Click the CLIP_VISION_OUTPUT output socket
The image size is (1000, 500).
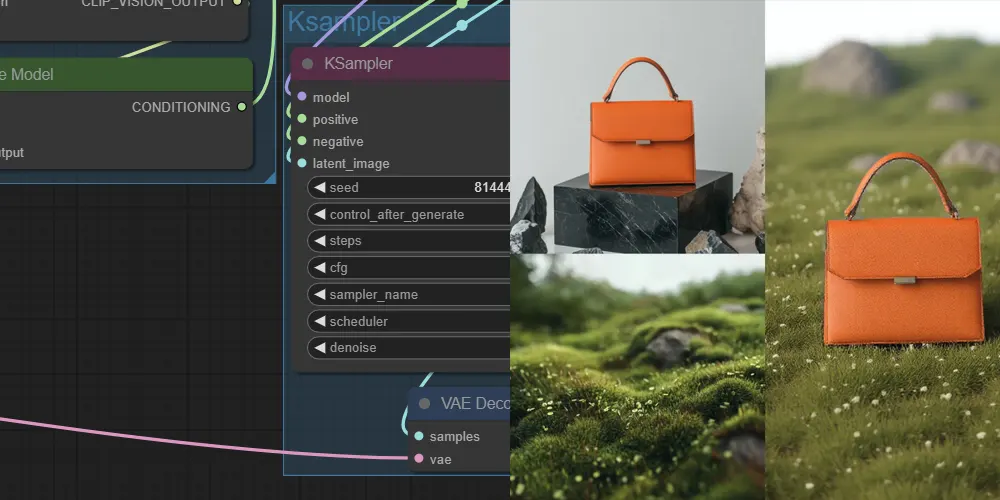click(237, 3)
